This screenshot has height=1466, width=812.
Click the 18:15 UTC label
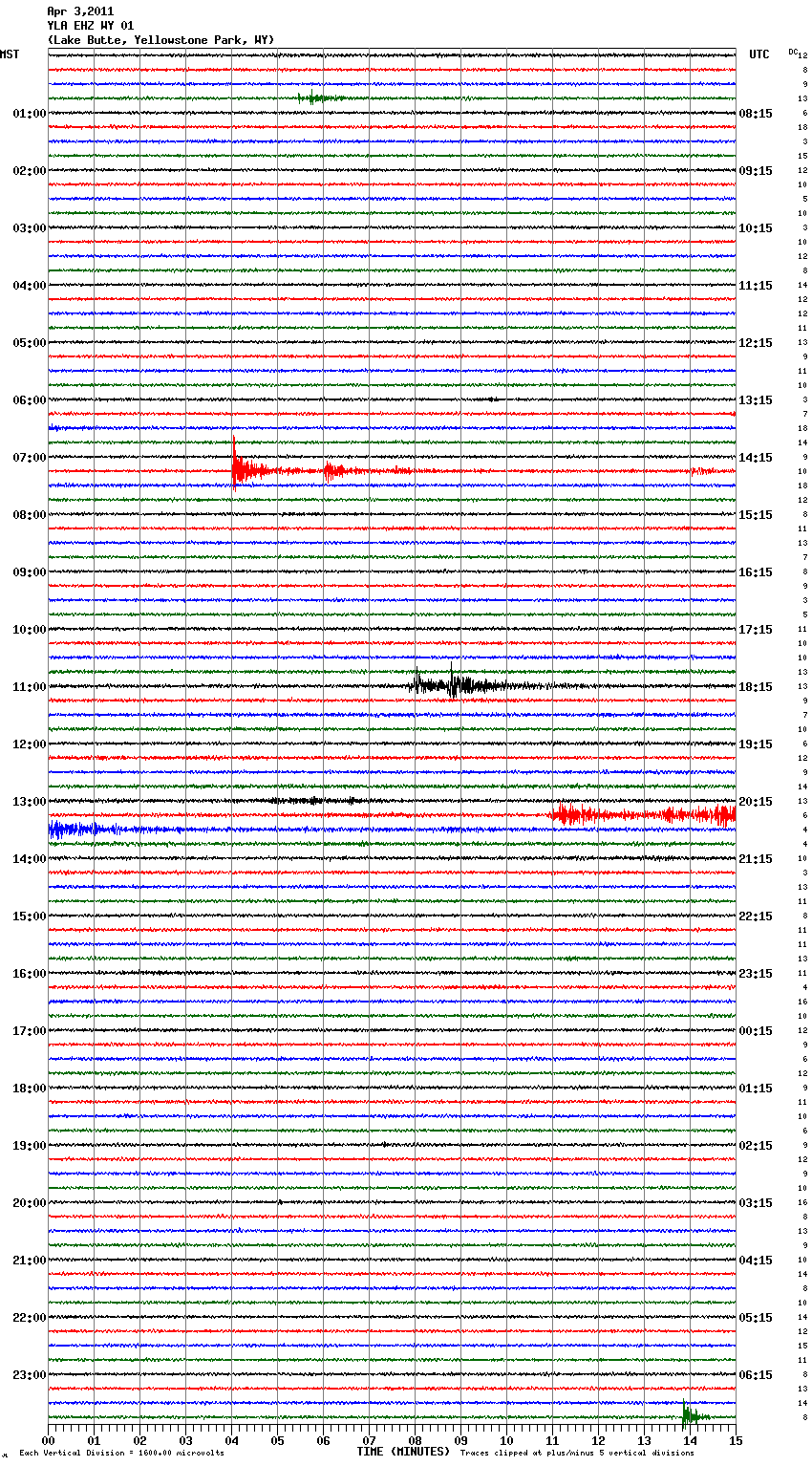coord(756,687)
